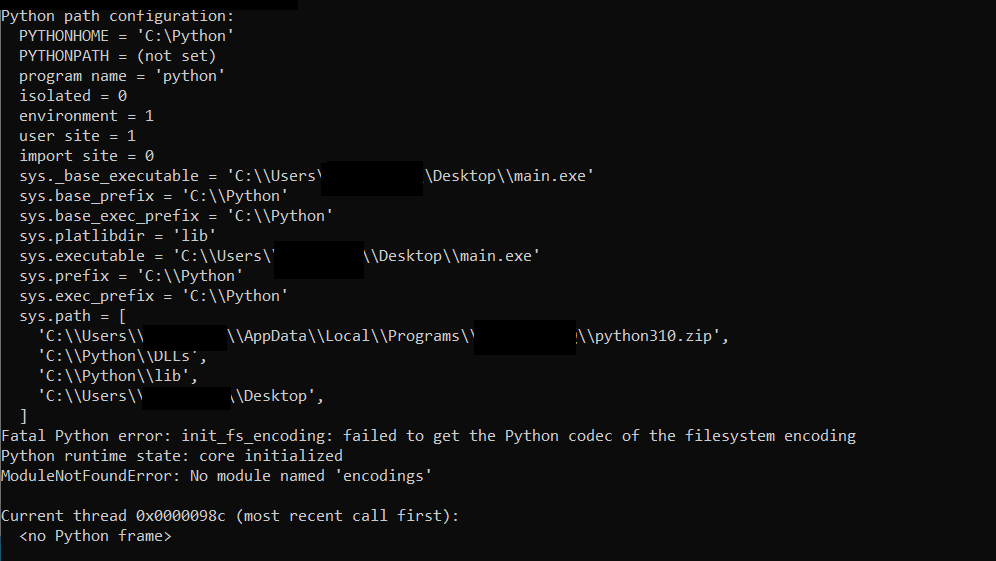Click the python310.zip path text

(656, 336)
